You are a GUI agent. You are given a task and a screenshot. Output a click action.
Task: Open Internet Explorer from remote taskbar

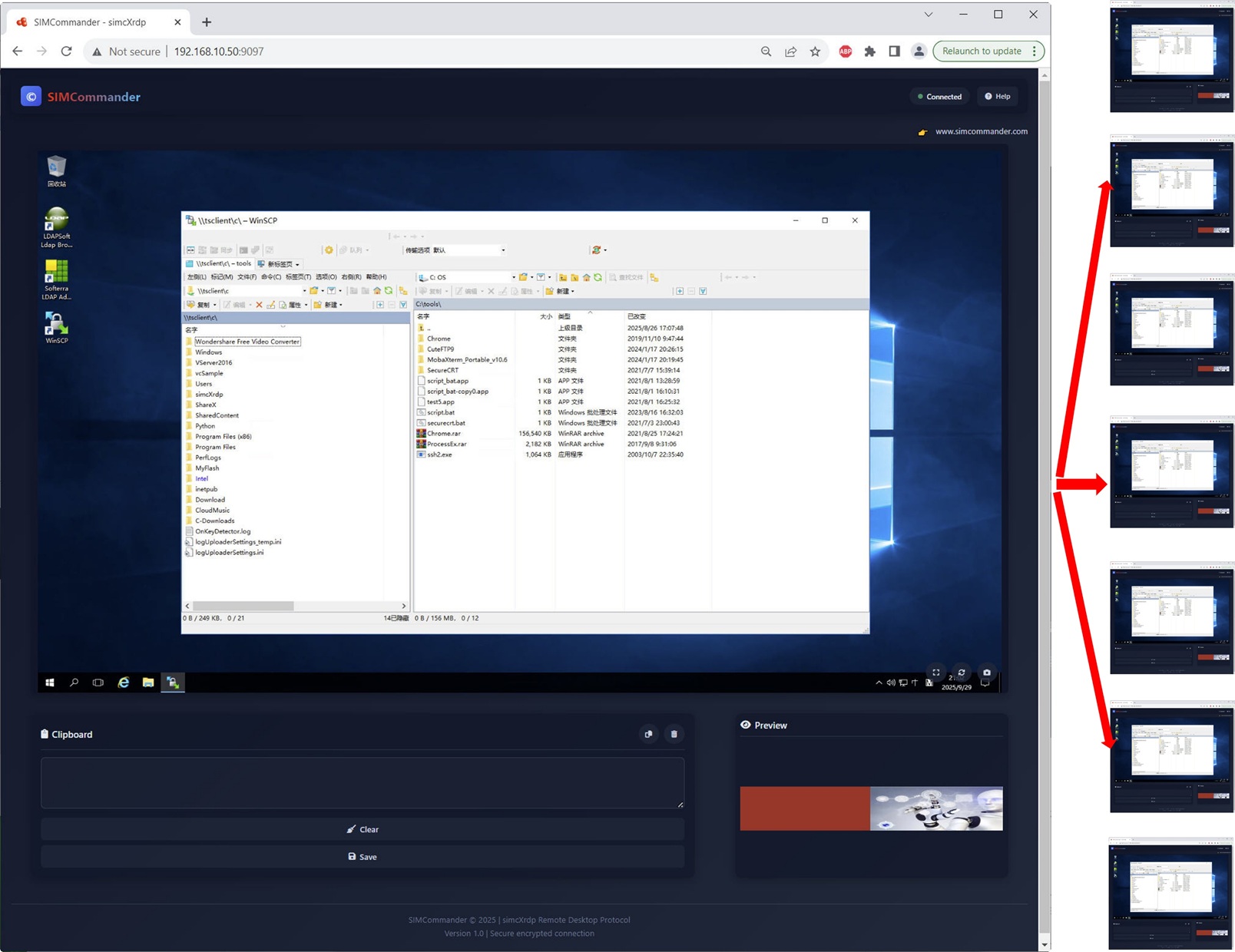pyautogui.click(x=123, y=683)
